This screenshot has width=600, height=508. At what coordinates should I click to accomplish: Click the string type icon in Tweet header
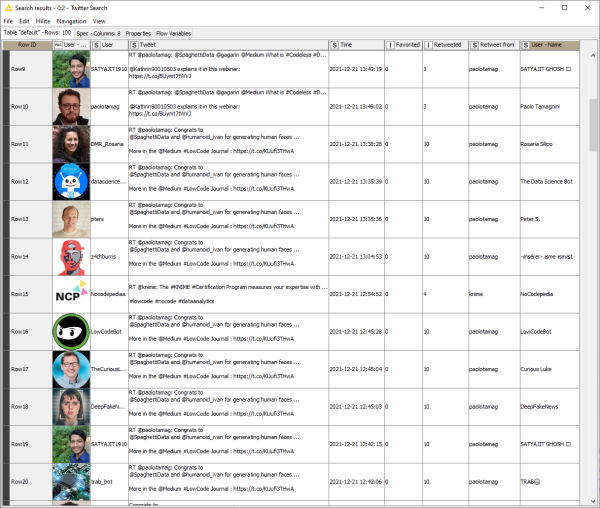[x=134, y=45]
